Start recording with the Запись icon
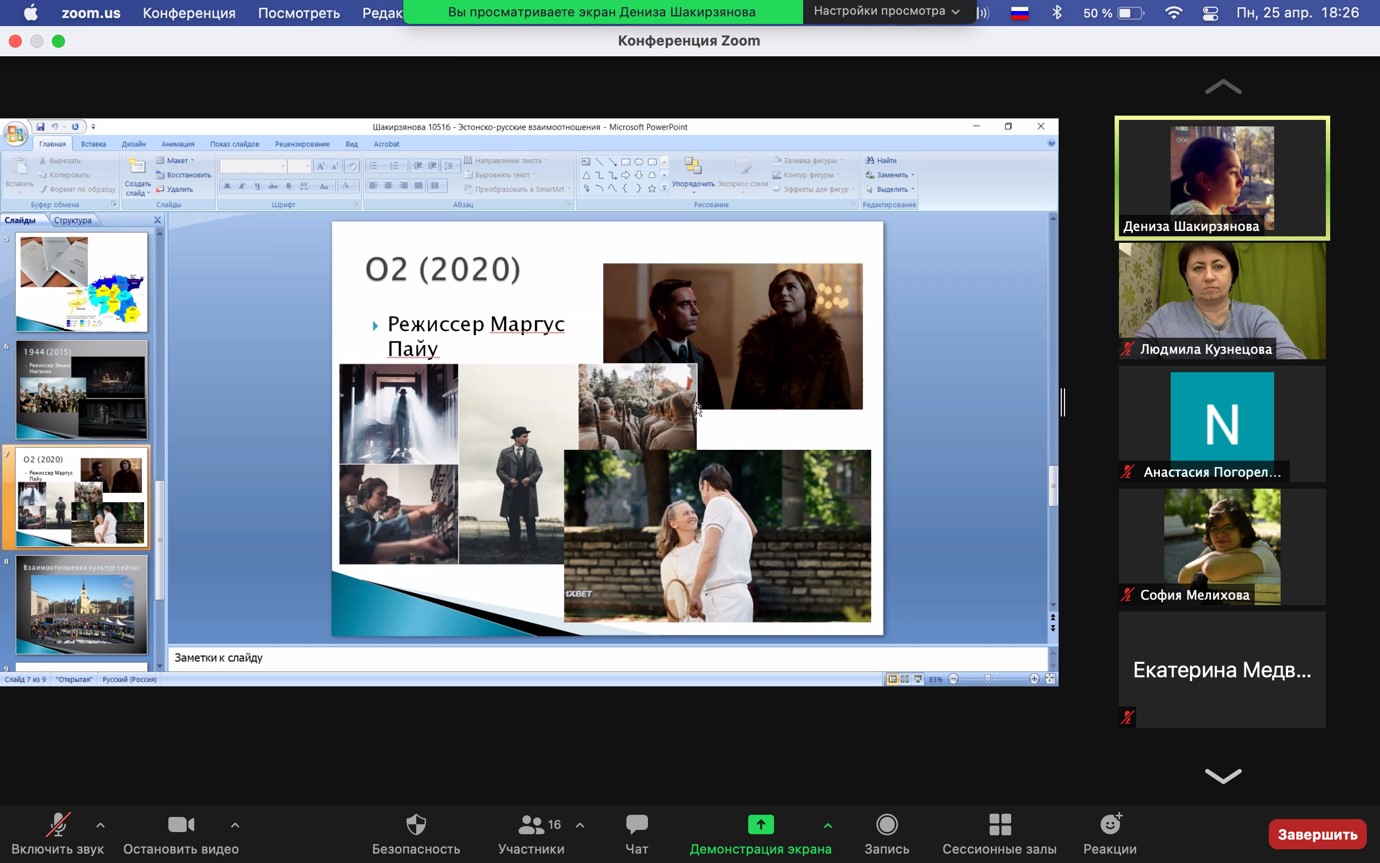The image size is (1380, 863). pyautogui.click(x=886, y=825)
